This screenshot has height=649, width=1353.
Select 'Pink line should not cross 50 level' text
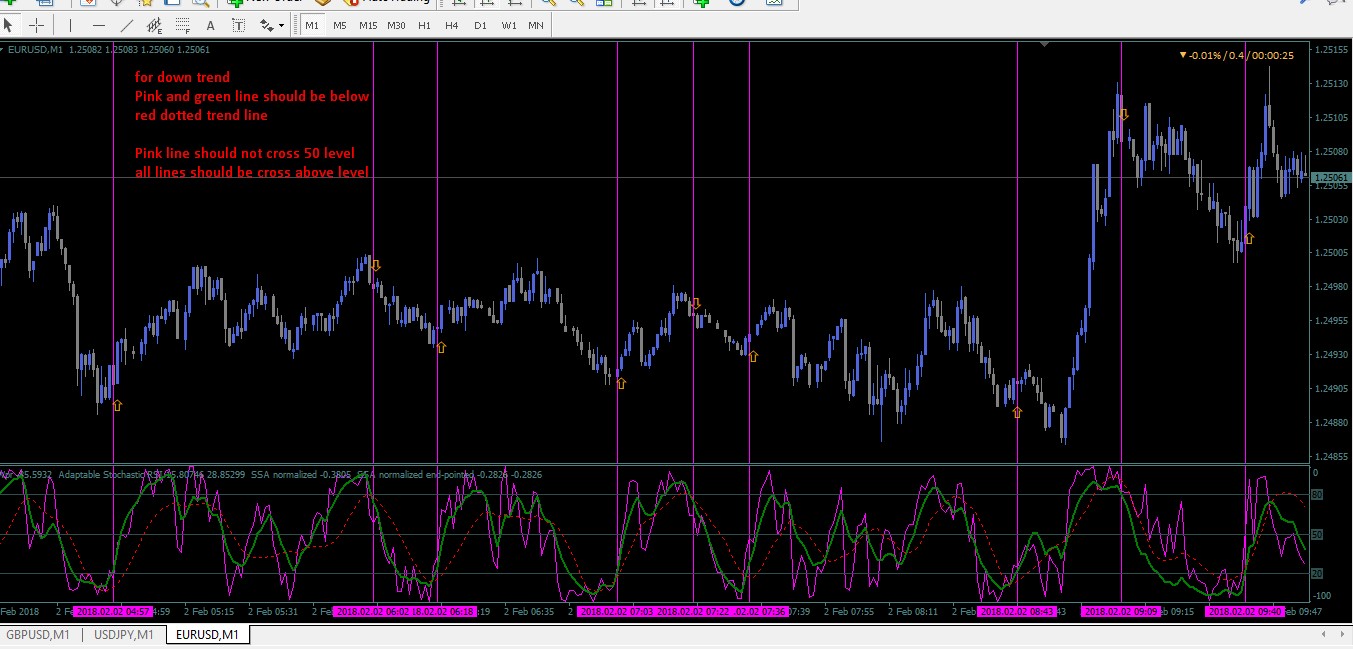[x=246, y=153]
